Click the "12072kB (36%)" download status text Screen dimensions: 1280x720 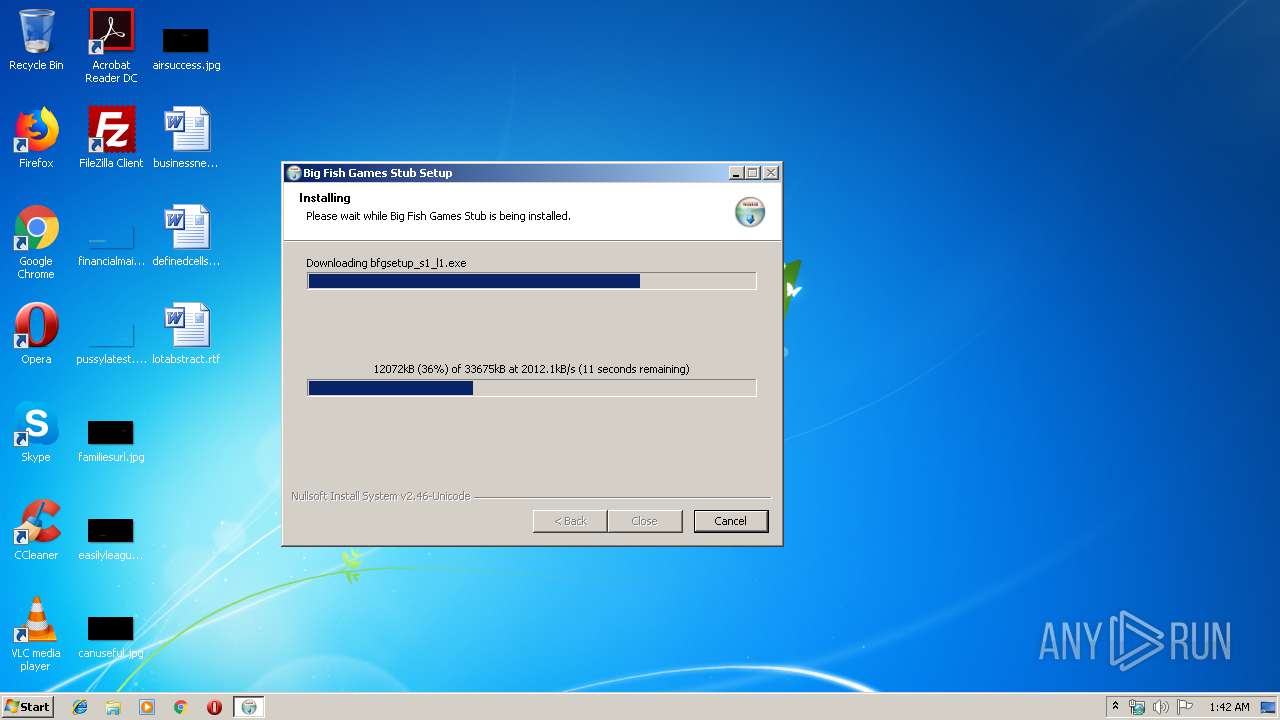point(531,369)
